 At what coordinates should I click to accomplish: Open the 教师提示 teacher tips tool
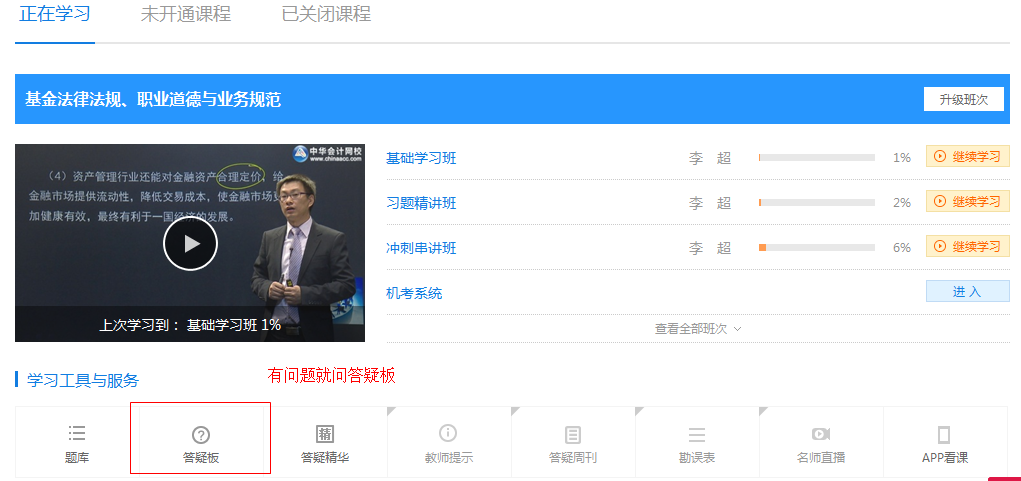[x=449, y=443]
